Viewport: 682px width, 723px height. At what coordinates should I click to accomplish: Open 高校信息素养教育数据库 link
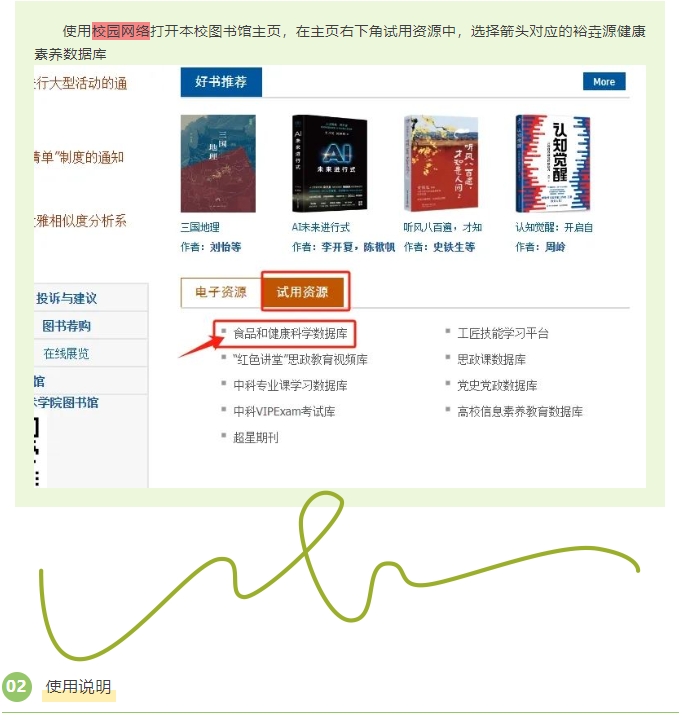(x=520, y=411)
